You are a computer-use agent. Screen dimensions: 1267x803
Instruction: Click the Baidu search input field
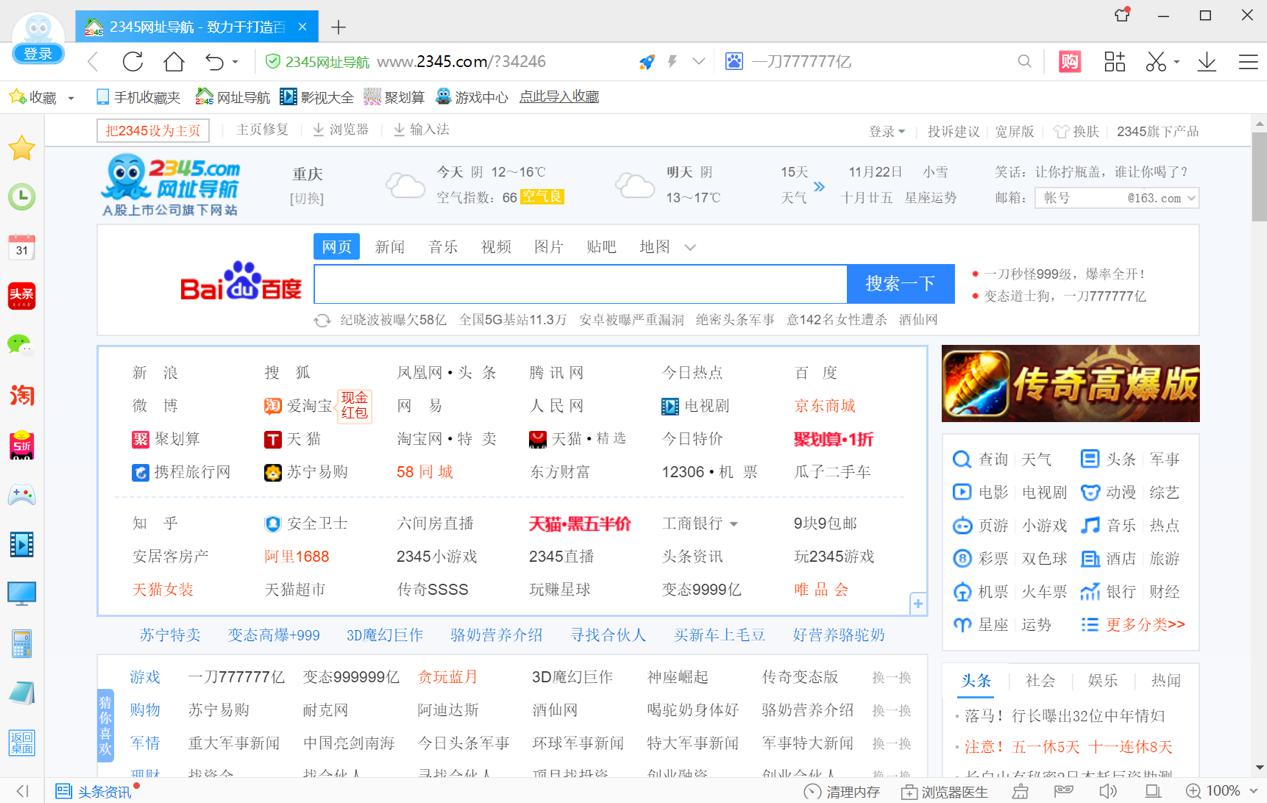point(580,284)
